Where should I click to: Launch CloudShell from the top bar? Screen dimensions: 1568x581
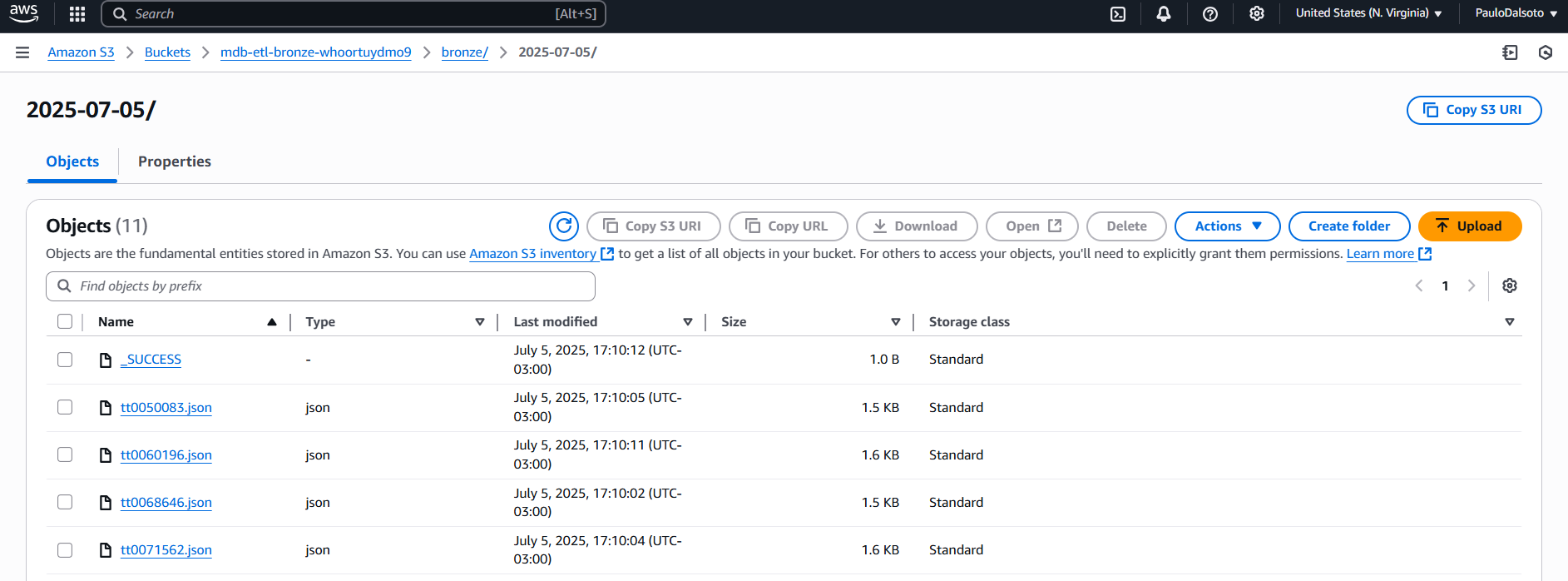(1118, 13)
